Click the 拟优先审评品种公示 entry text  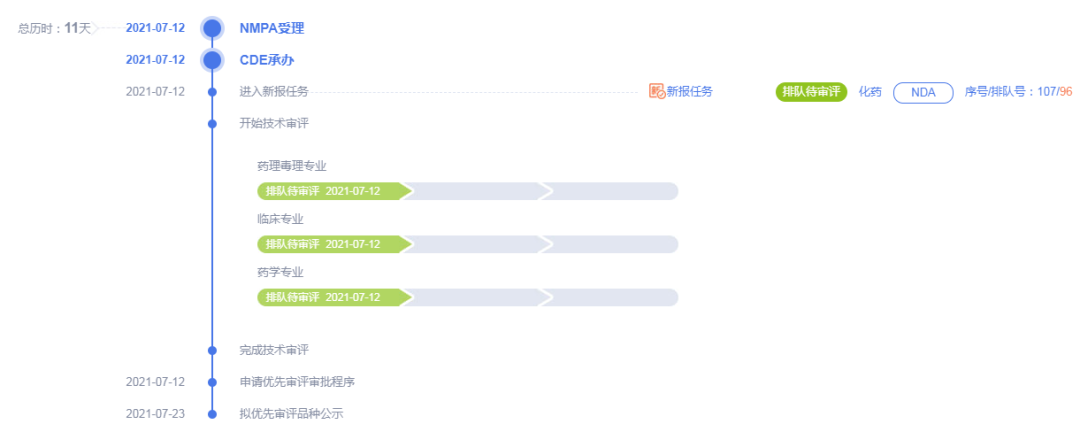[x=291, y=414]
